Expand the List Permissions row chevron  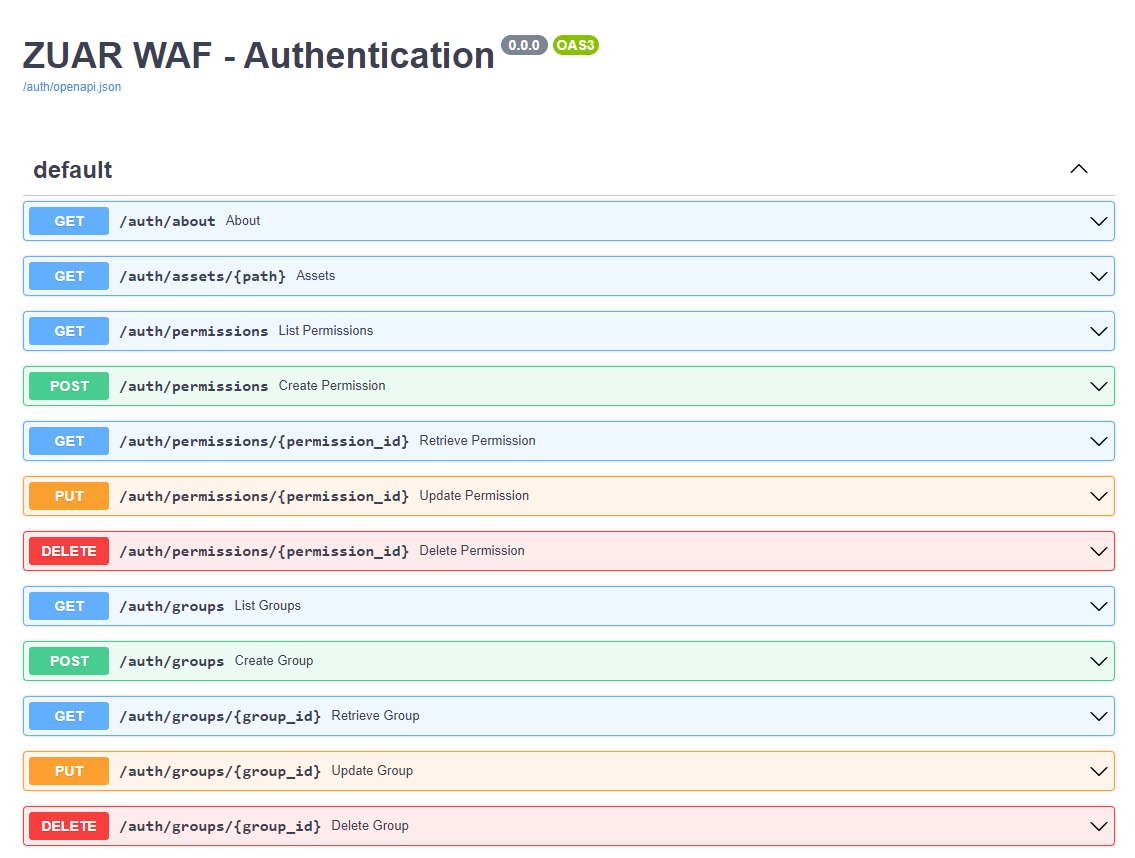click(x=1098, y=332)
